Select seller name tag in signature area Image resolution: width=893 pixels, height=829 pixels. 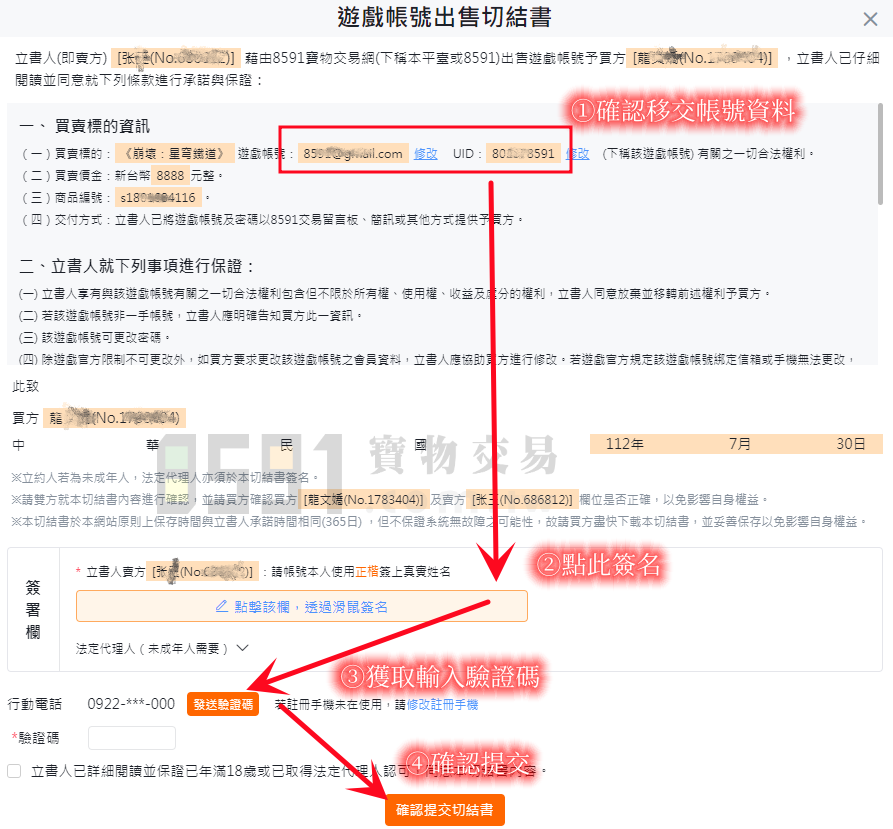click(203, 572)
